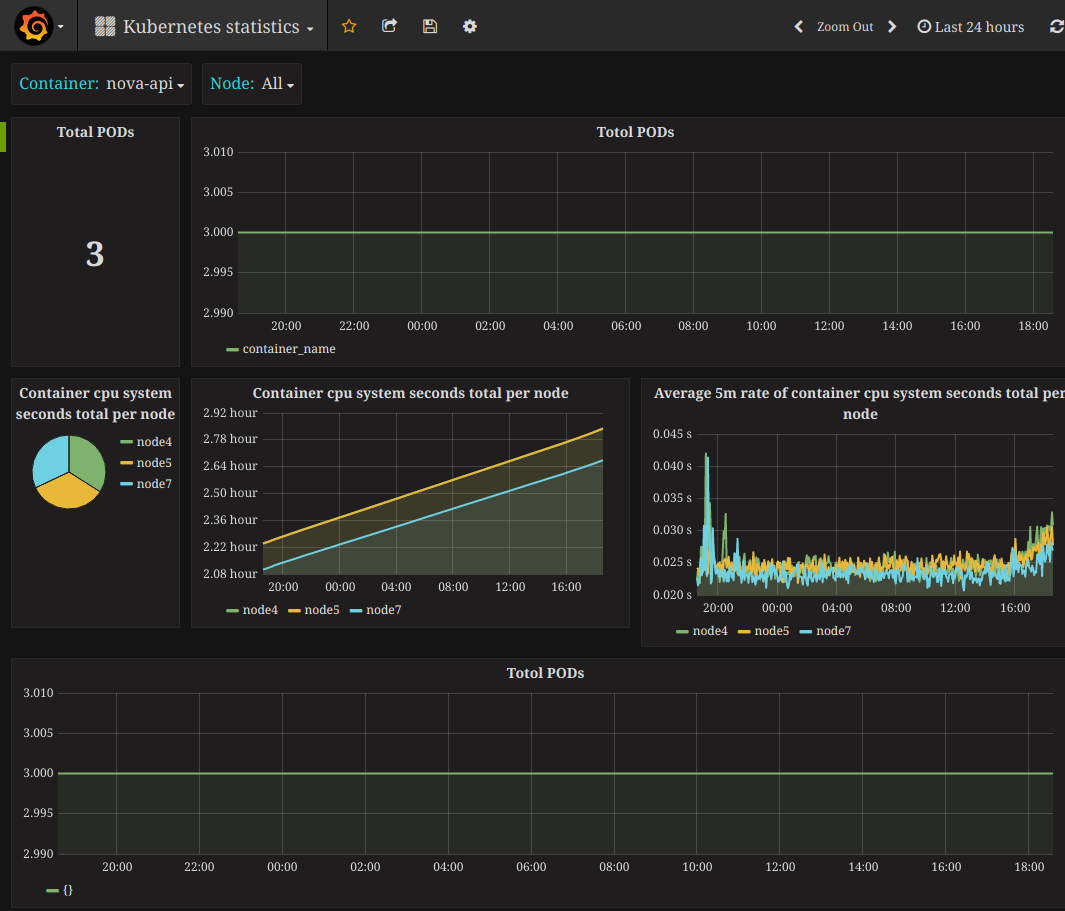Shift time range backward with left arrow
Screen dimensions: 1065x911
coord(799,27)
